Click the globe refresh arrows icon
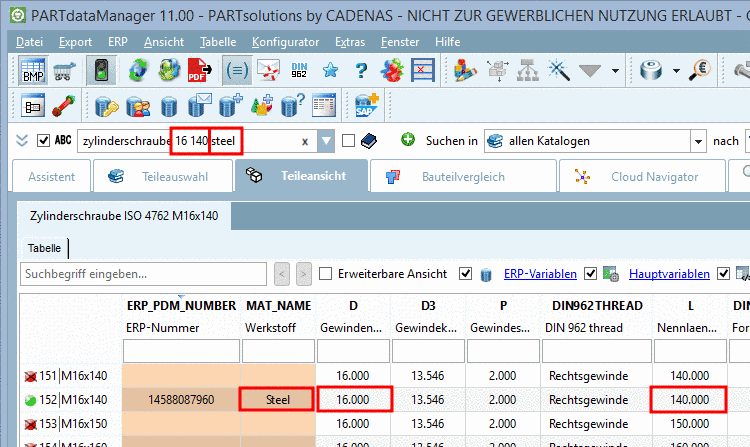The height and width of the screenshot is (447, 750). [x=138, y=71]
